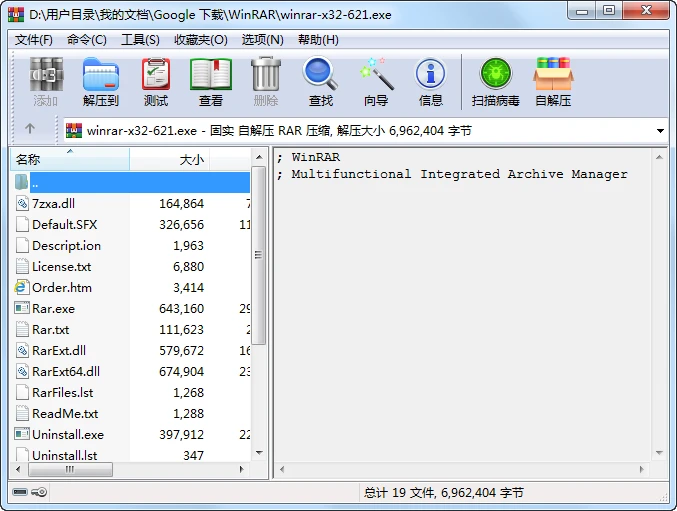Click the disk drive icon in status bar
The height and width of the screenshot is (511, 677).
coord(20,492)
